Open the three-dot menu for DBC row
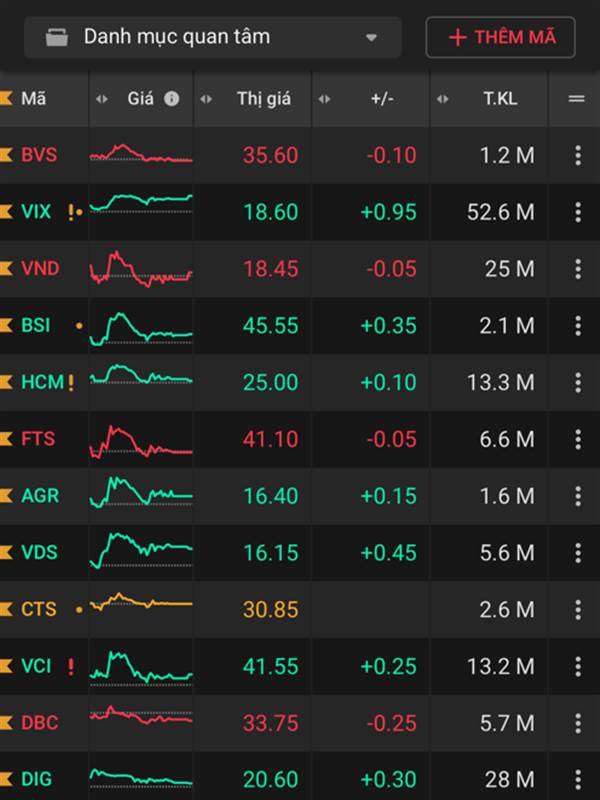Viewport: 600px width, 800px height. pyautogui.click(x=578, y=723)
